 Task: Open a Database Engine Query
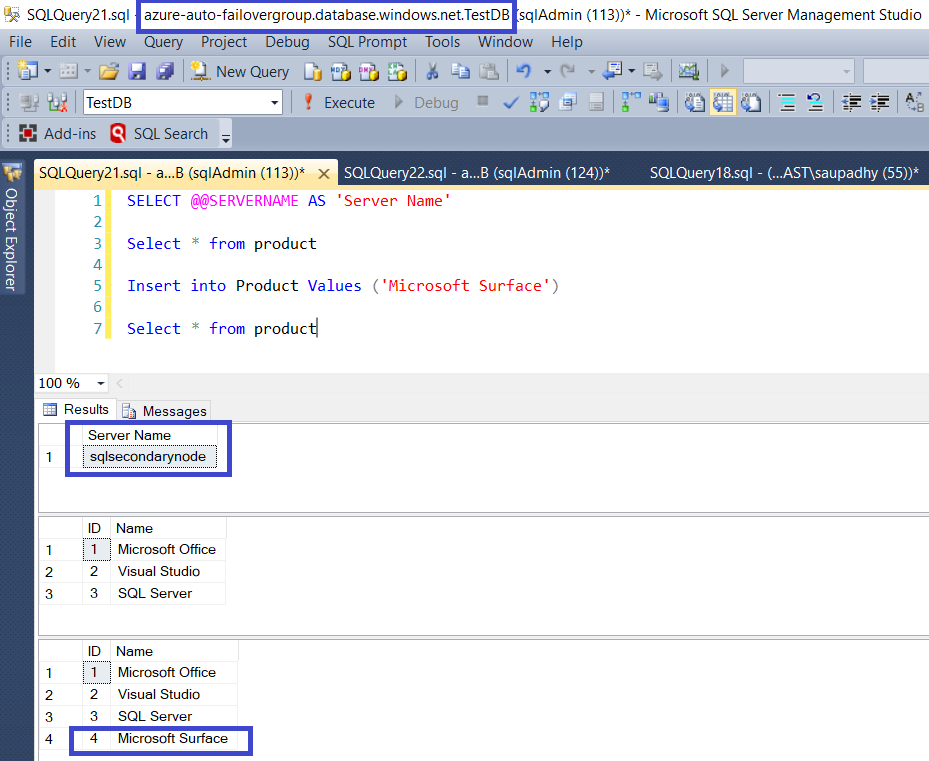[312, 71]
